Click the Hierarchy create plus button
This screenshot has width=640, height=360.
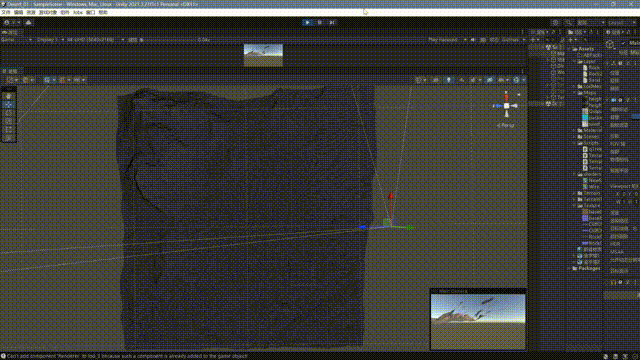click(534, 40)
